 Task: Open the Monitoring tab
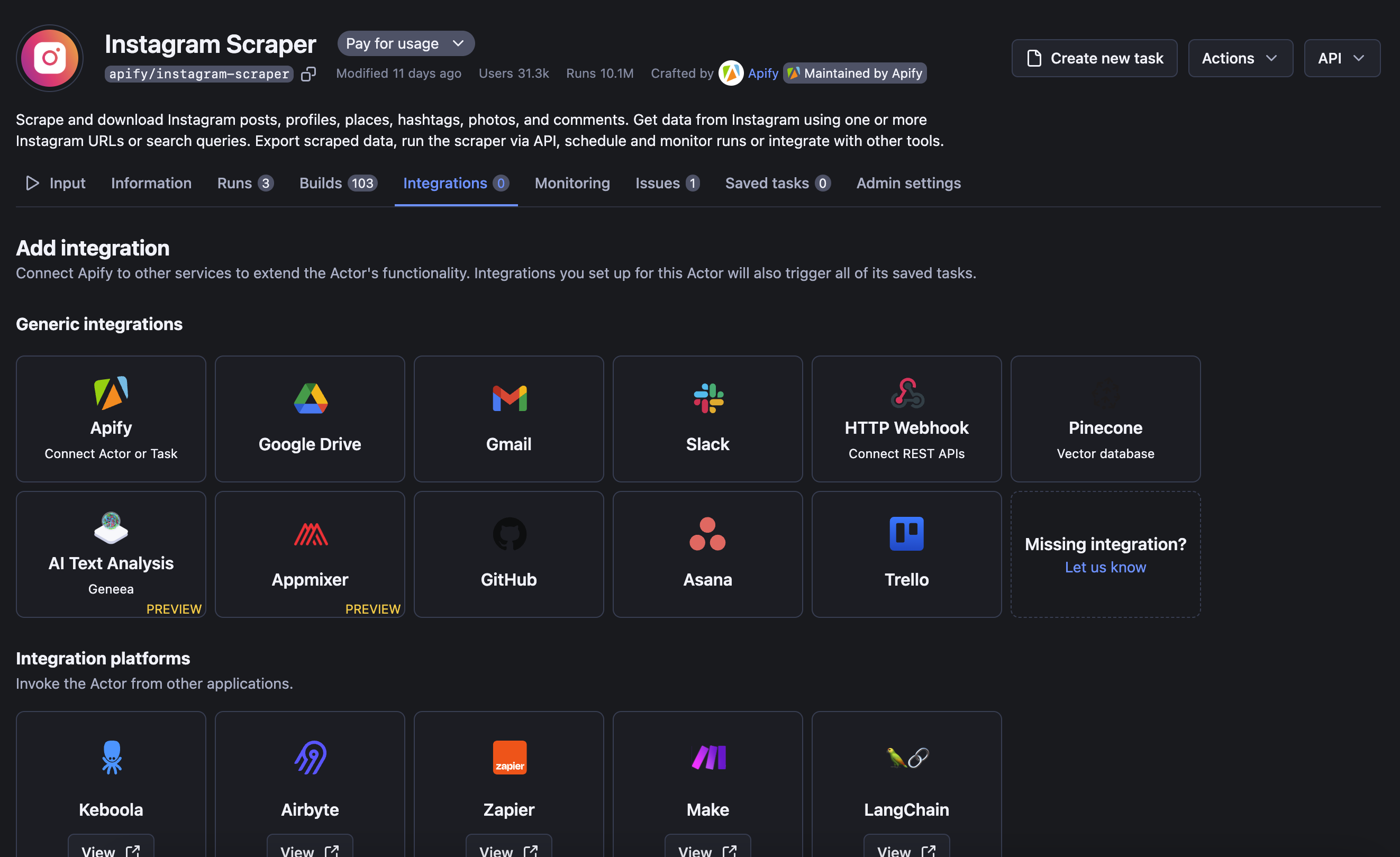pyautogui.click(x=572, y=183)
